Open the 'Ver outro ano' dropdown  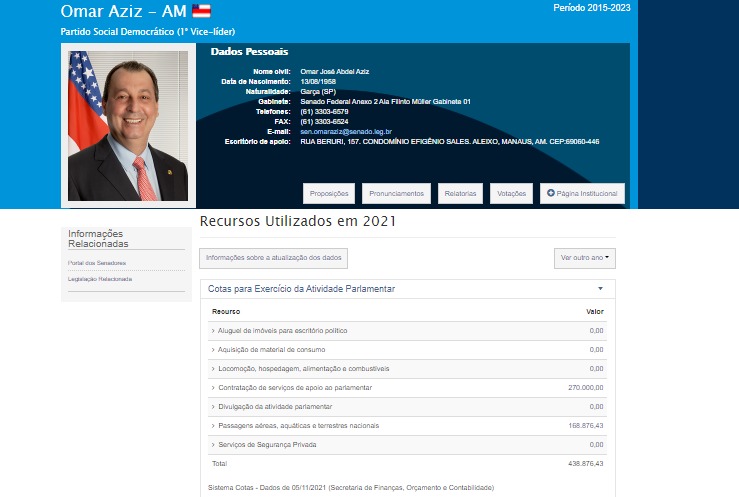click(x=585, y=258)
